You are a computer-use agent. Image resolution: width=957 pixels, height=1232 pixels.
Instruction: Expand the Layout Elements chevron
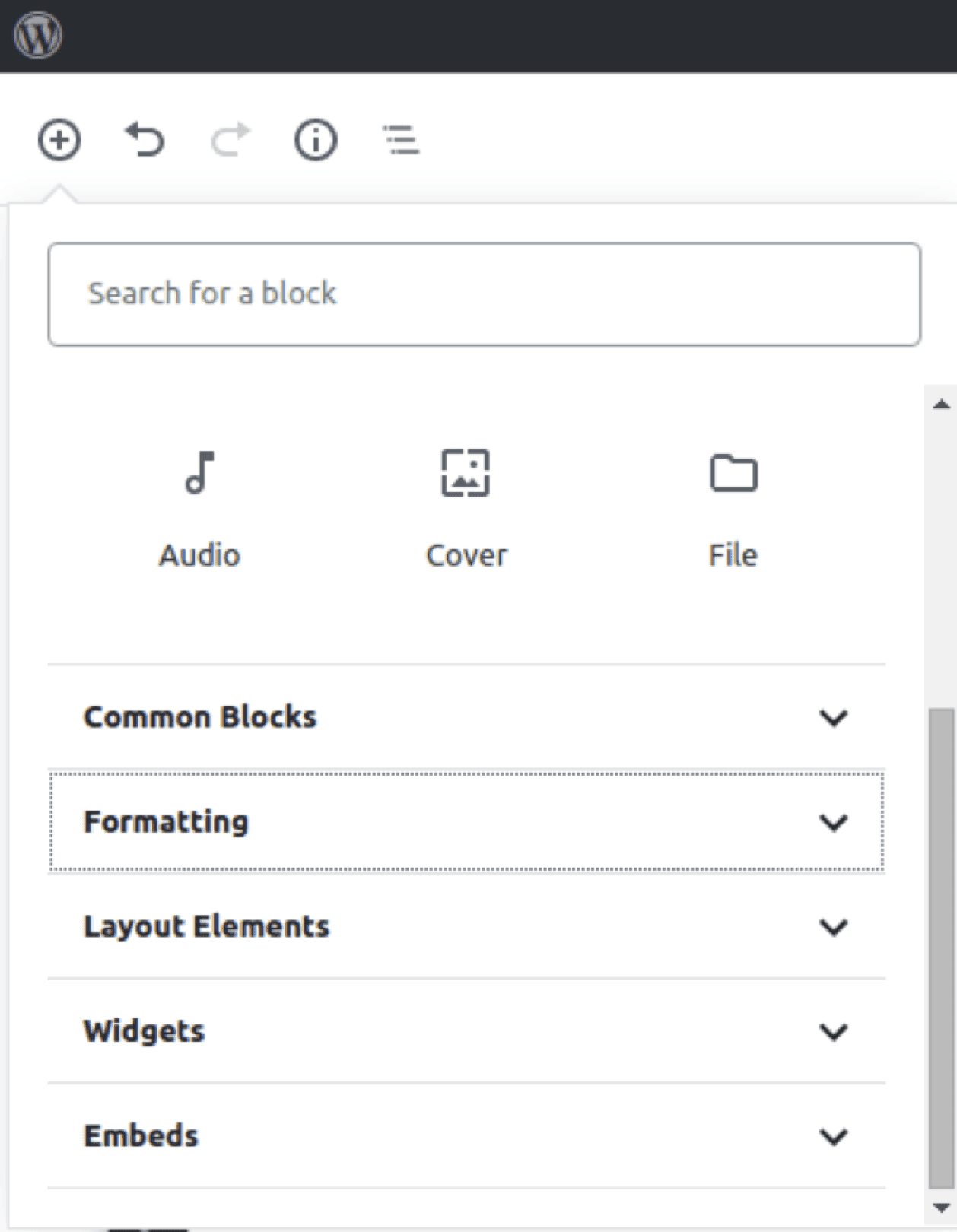click(x=834, y=927)
